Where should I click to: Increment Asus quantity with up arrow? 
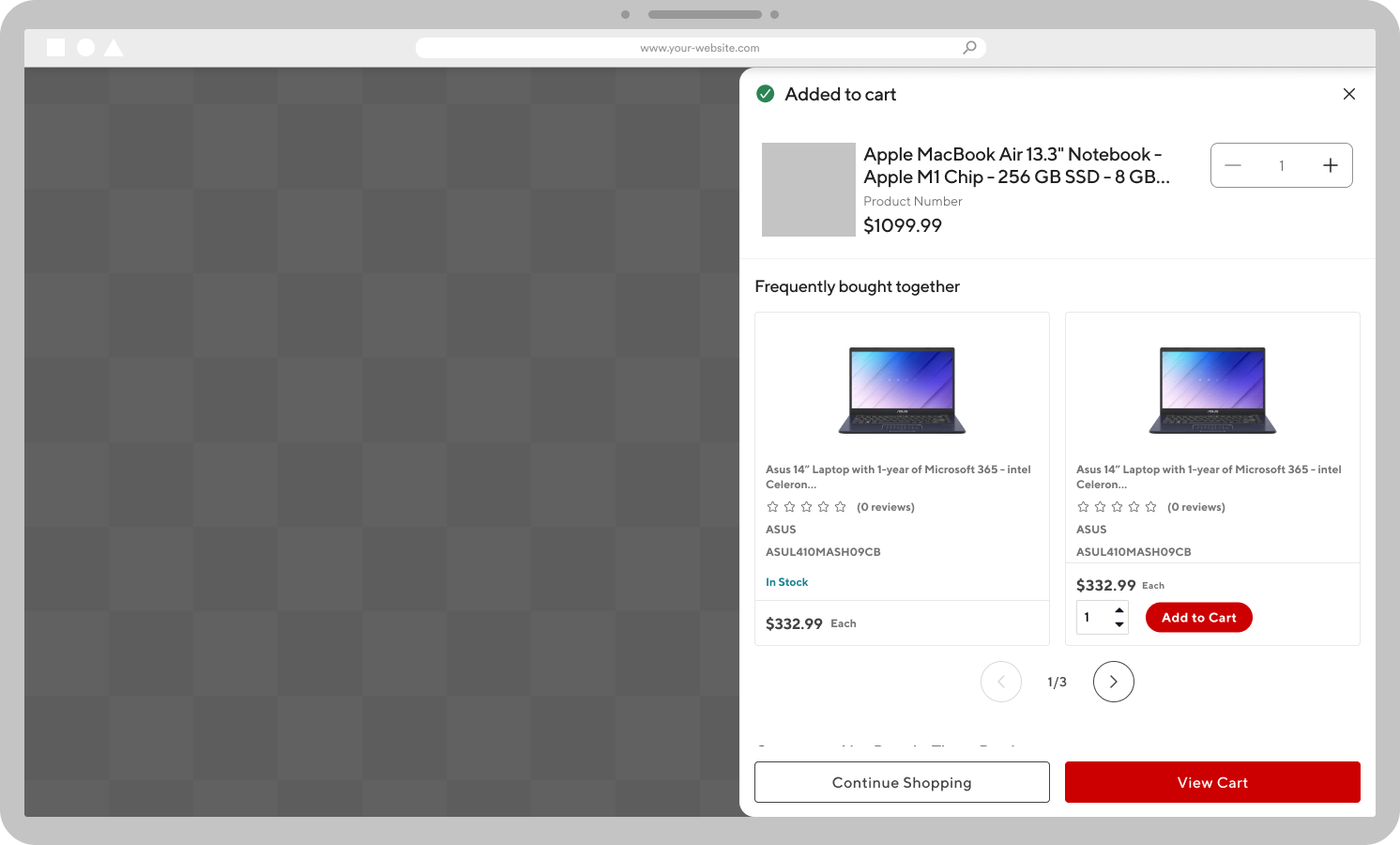1119,610
